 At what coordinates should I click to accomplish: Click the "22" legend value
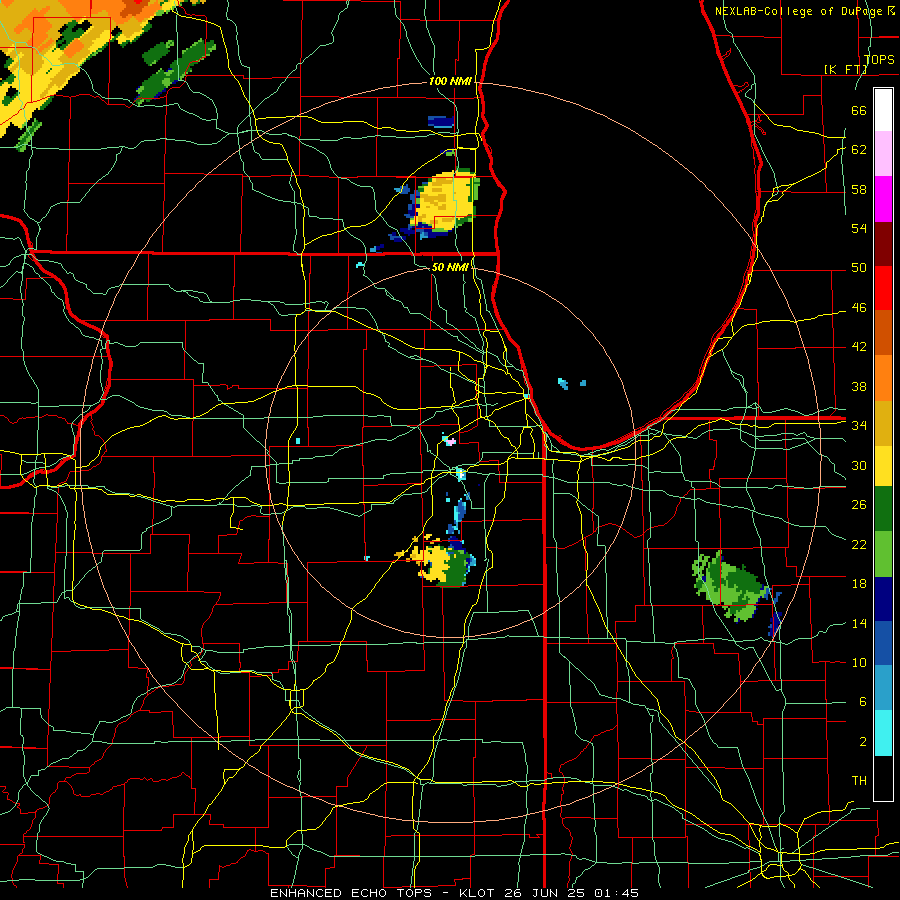click(859, 544)
